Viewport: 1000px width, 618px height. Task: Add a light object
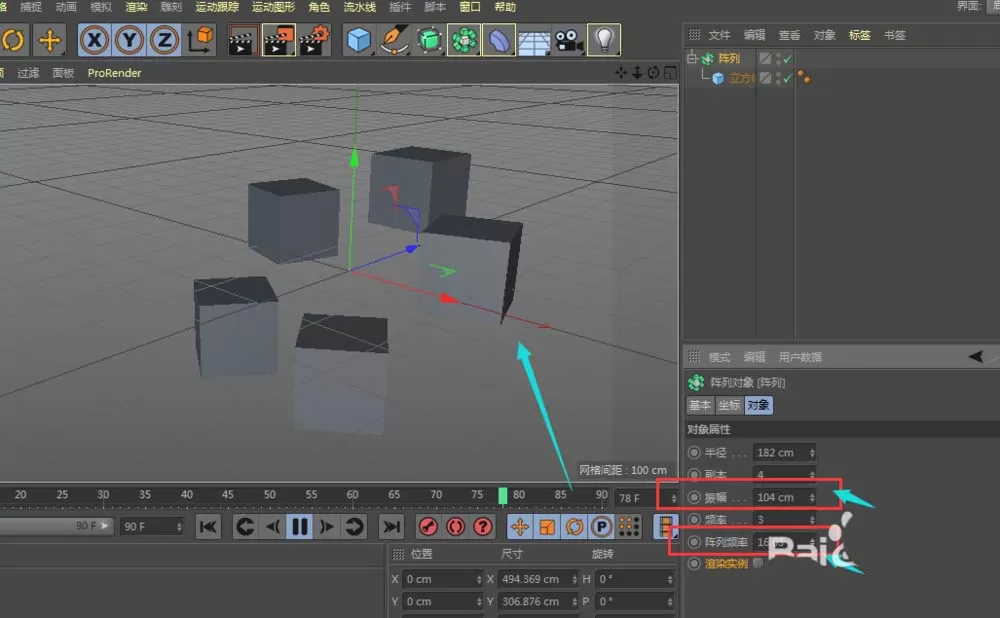[603, 40]
